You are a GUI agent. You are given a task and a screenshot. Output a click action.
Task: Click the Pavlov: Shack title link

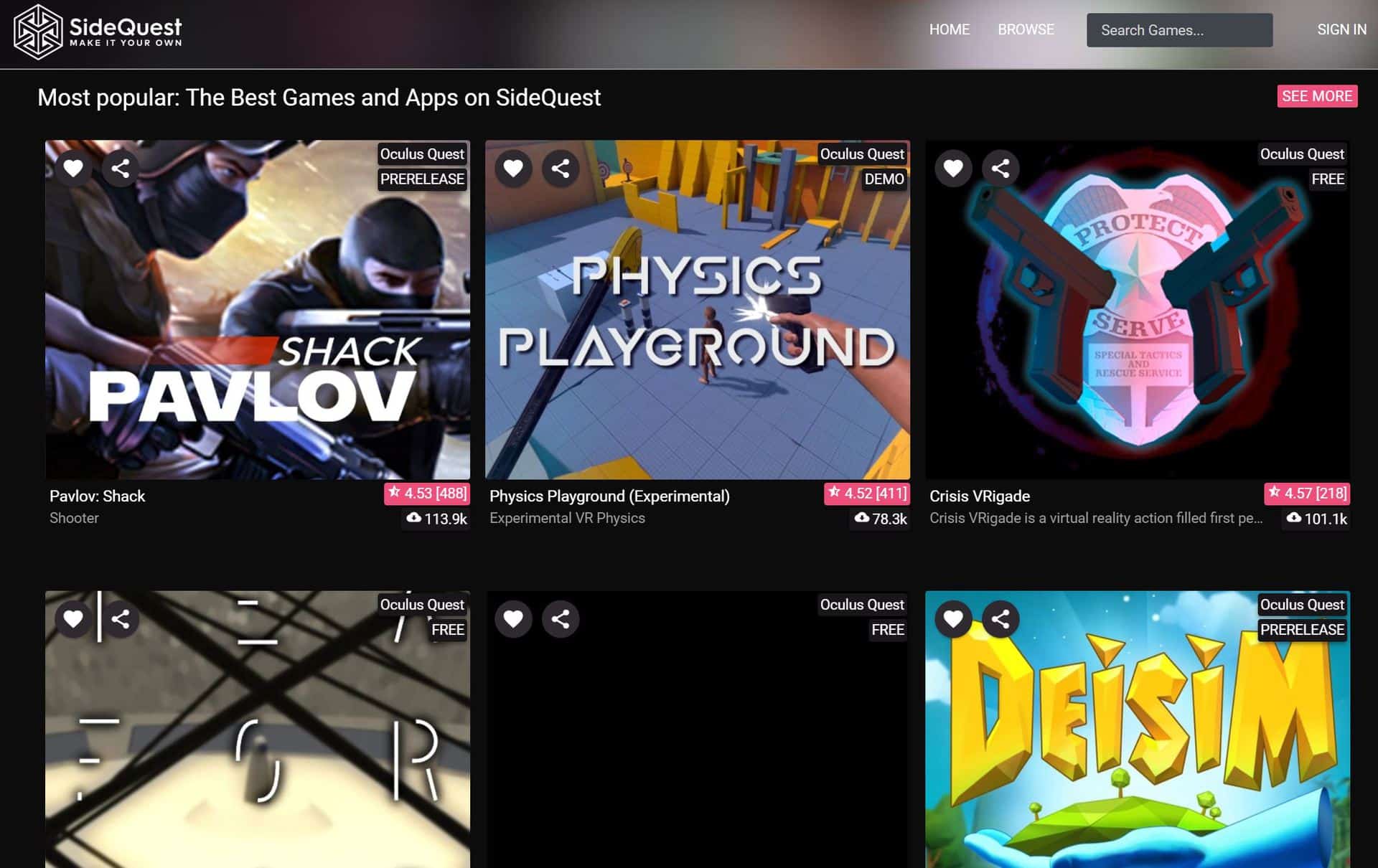[x=97, y=496]
